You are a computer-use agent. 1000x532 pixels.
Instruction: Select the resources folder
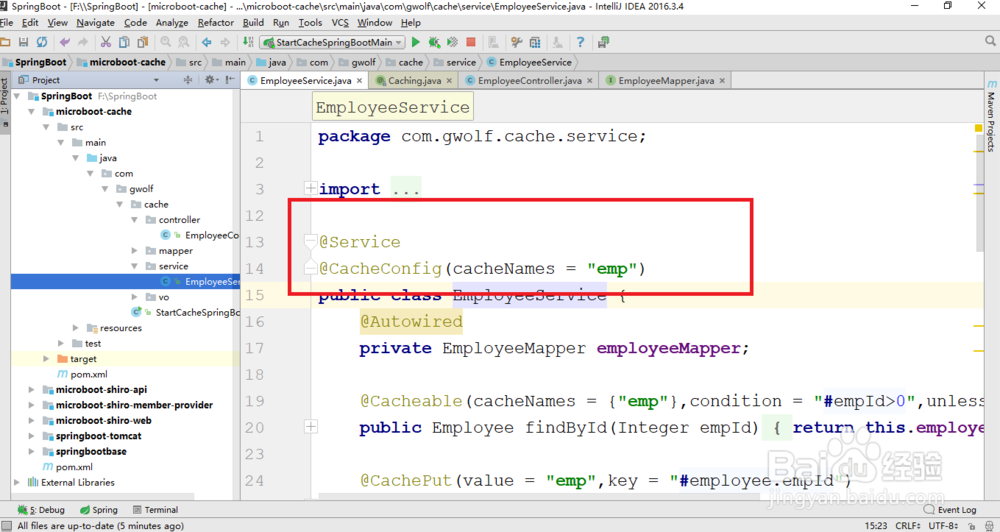[114, 328]
